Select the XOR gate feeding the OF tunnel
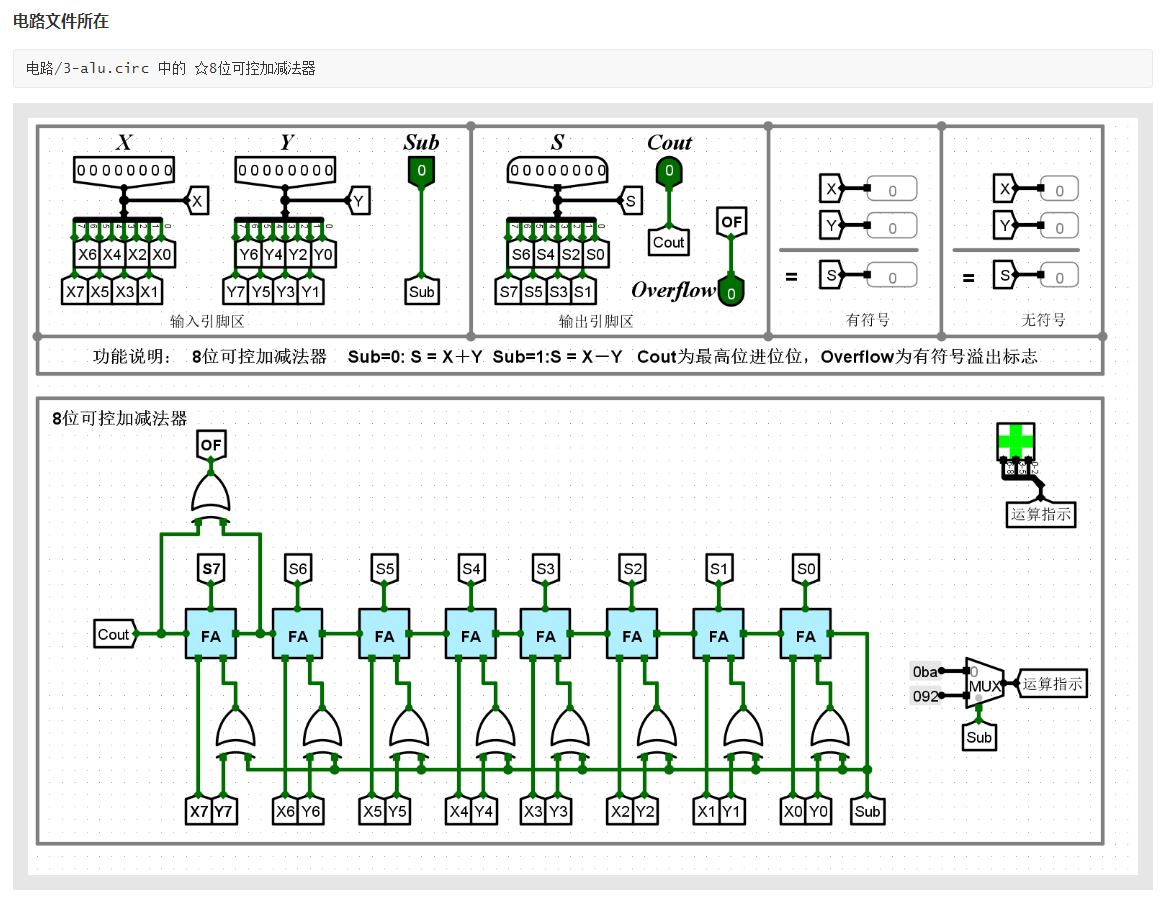The height and width of the screenshot is (903, 1164). (x=211, y=499)
